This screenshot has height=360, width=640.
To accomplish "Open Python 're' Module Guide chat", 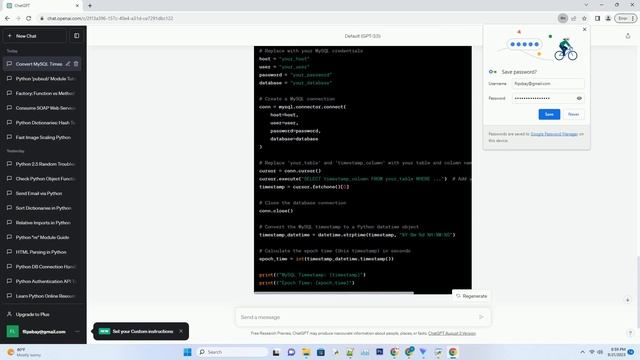I will [x=42, y=237].
